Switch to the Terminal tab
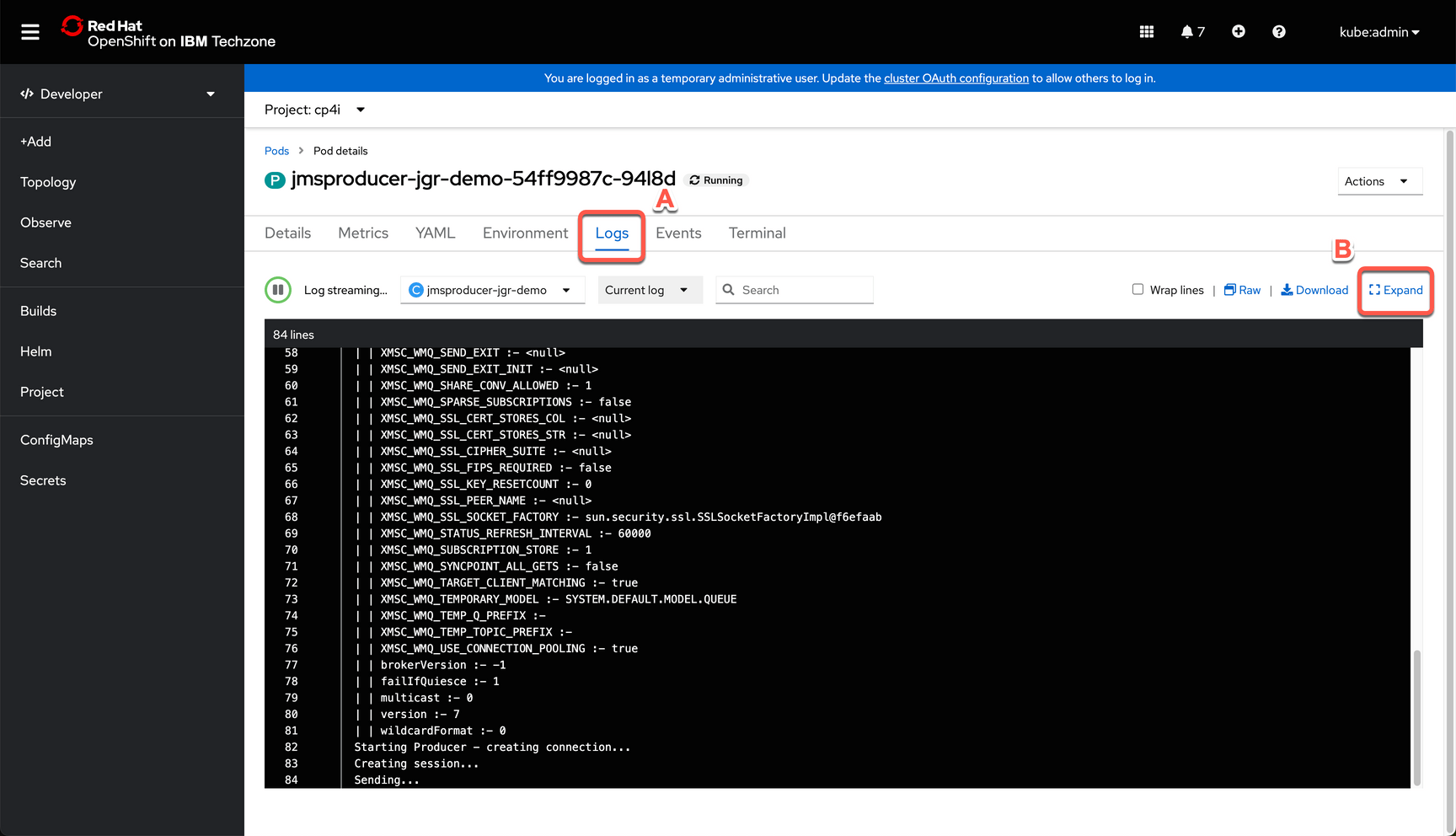1456x836 pixels. coord(756,233)
